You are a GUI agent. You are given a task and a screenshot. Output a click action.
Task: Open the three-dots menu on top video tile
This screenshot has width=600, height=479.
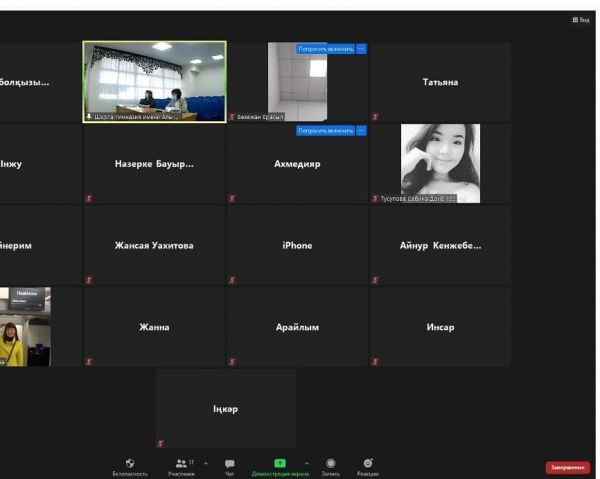(361, 48)
